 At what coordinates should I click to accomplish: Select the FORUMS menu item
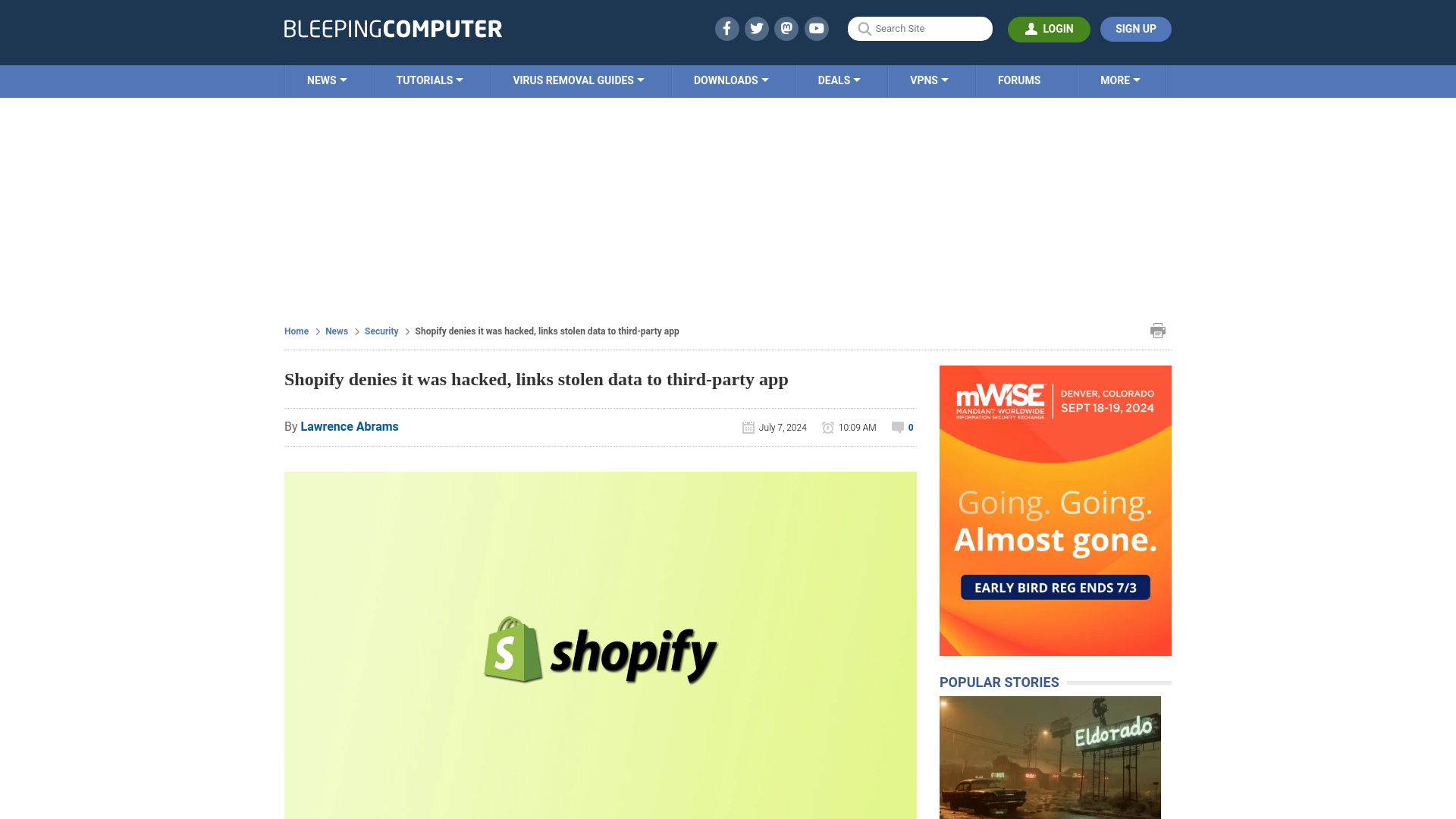(1019, 80)
